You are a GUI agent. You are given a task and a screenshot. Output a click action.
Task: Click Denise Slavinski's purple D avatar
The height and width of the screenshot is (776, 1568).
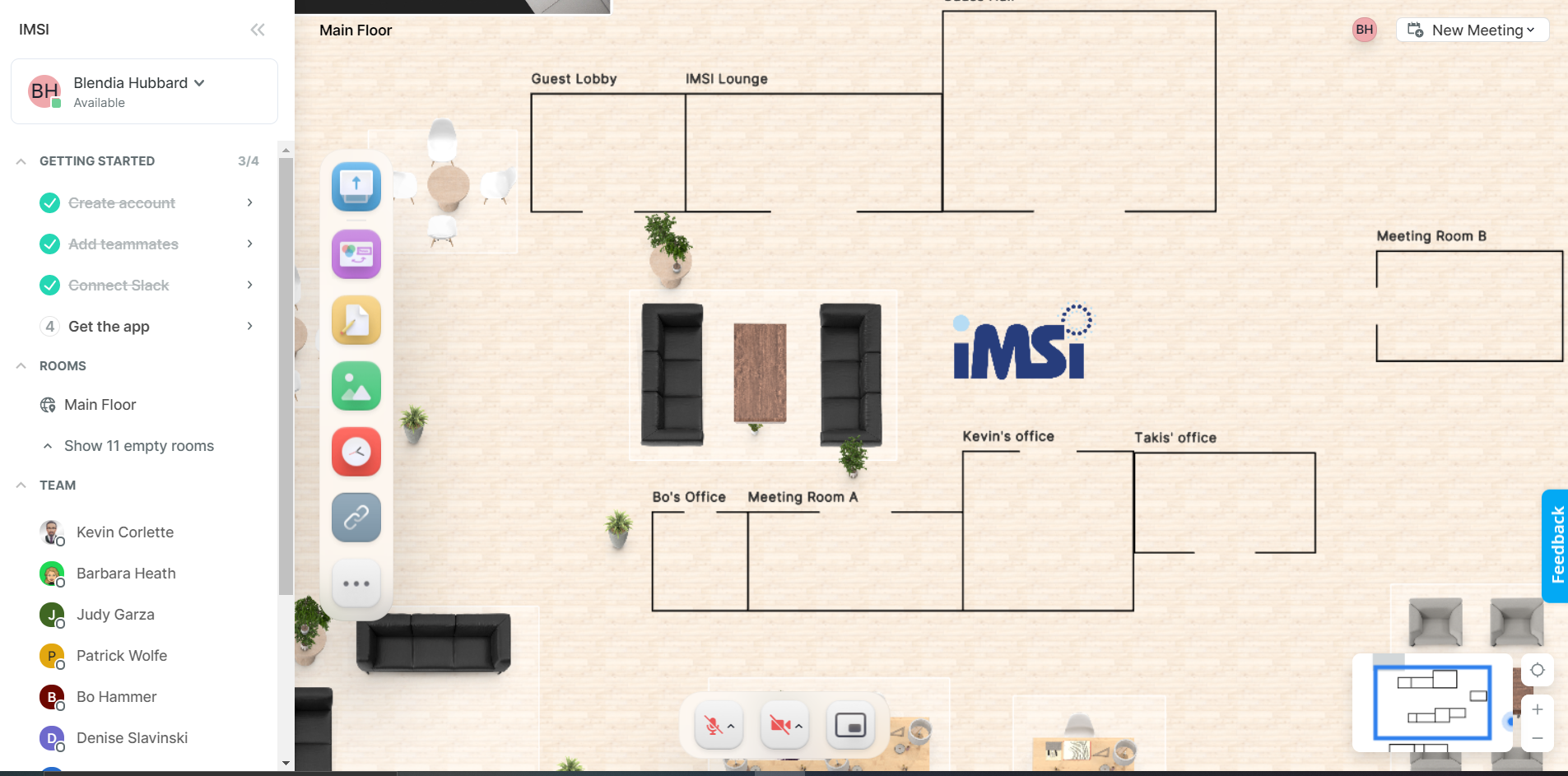coord(51,738)
